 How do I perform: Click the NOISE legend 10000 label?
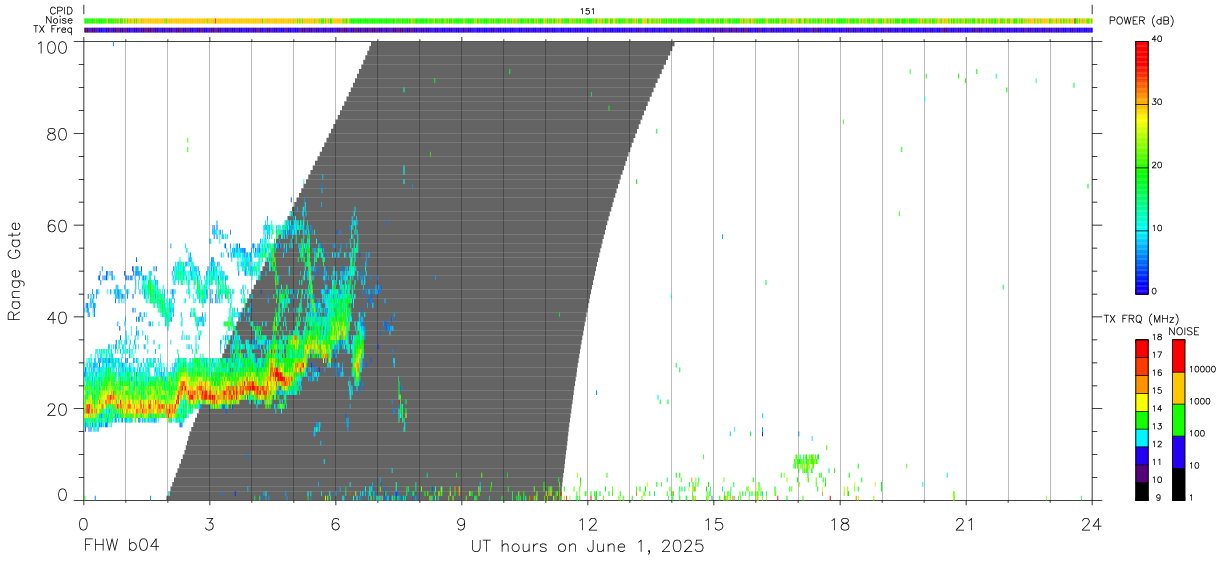click(x=1204, y=369)
